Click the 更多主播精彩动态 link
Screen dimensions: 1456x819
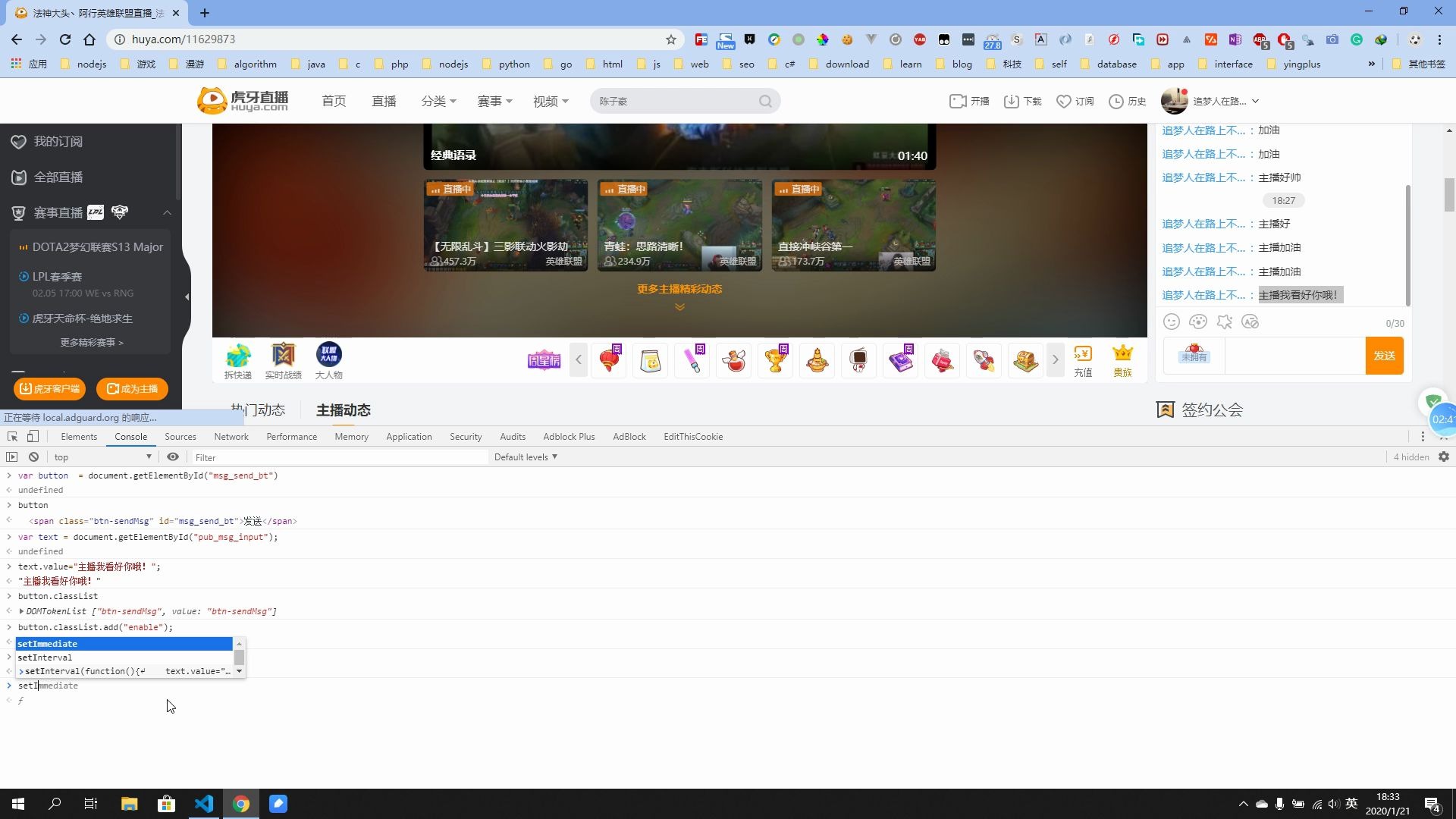679,289
